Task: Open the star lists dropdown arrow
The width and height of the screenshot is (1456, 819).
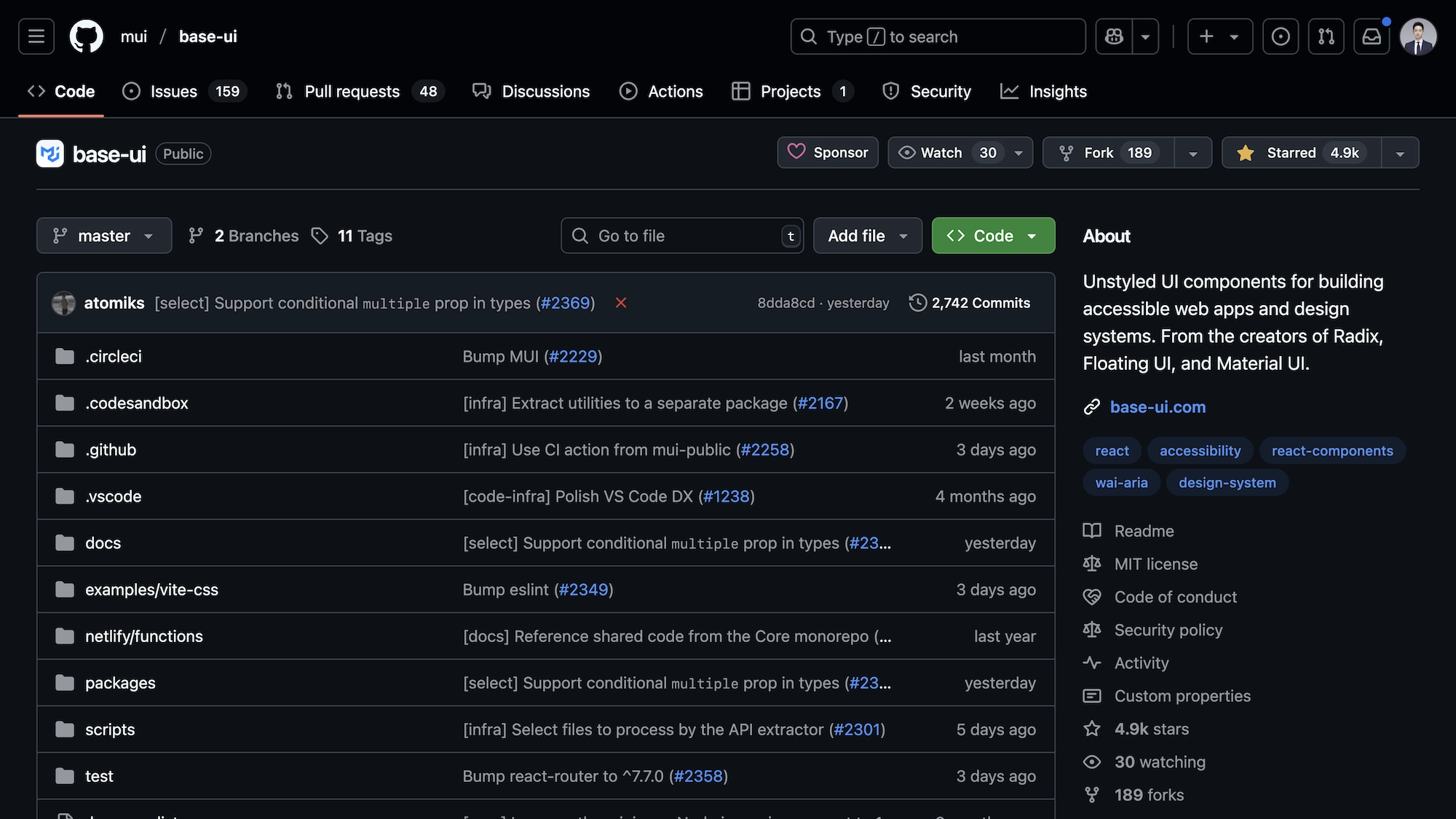Action: click(x=1400, y=153)
